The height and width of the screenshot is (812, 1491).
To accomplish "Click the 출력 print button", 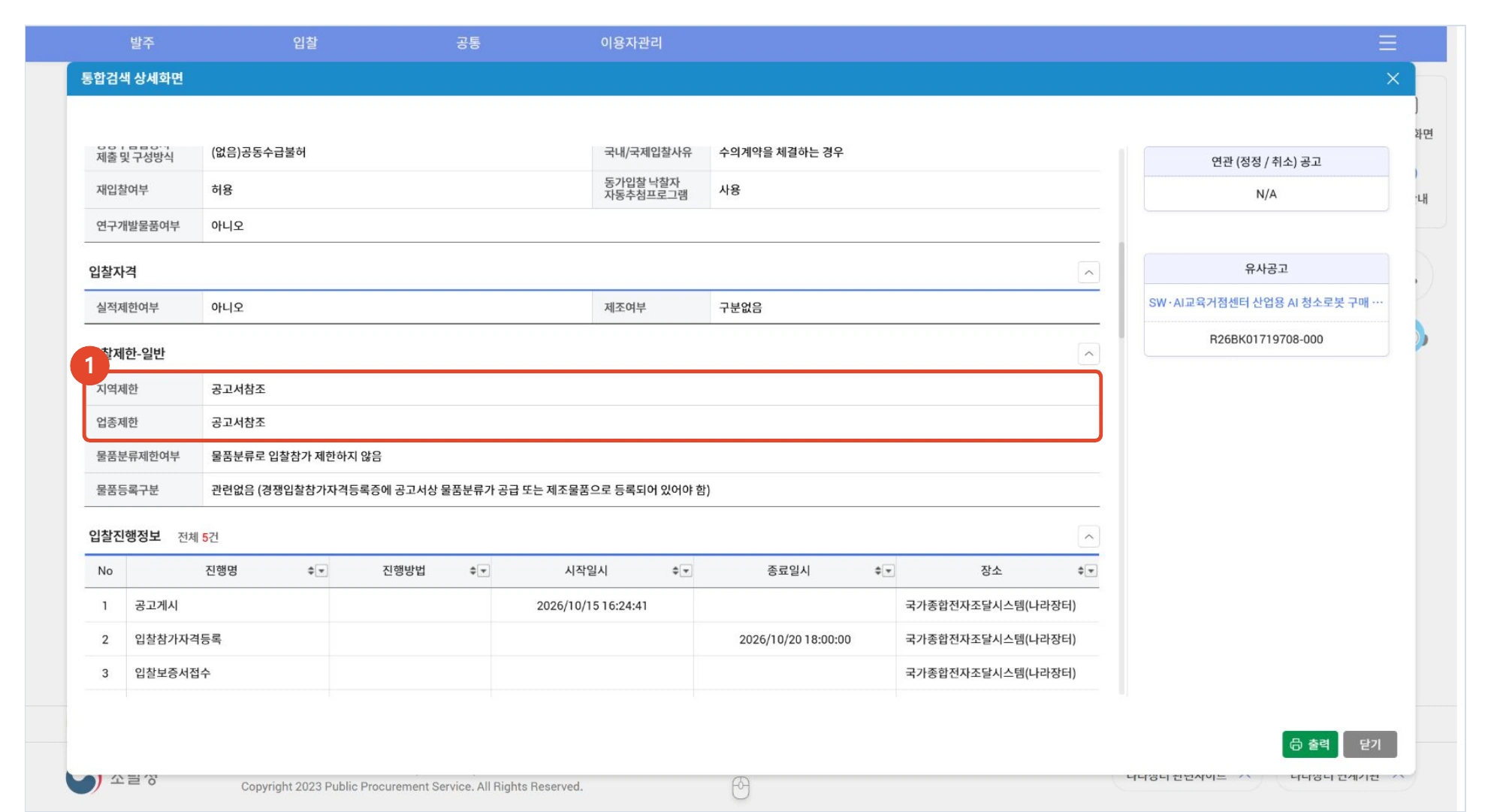I will (x=1310, y=744).
